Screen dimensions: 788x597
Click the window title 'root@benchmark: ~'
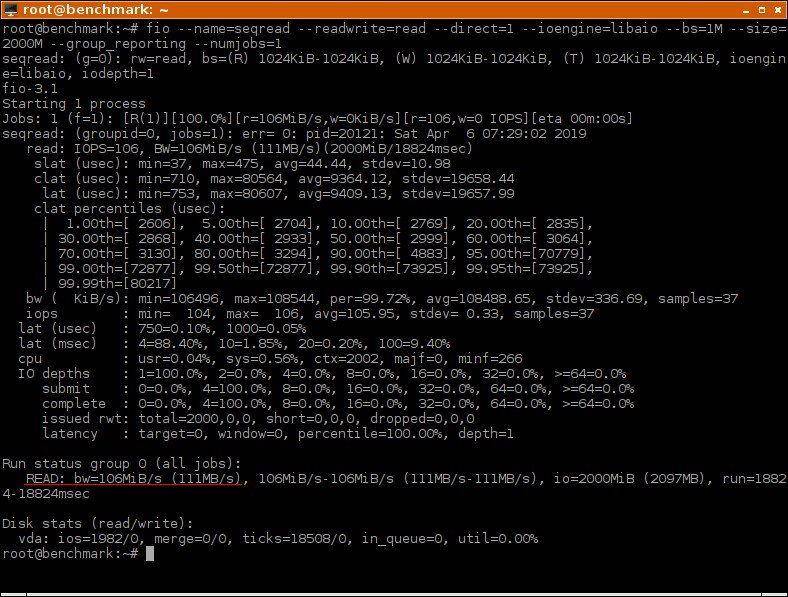coord(95,10)
